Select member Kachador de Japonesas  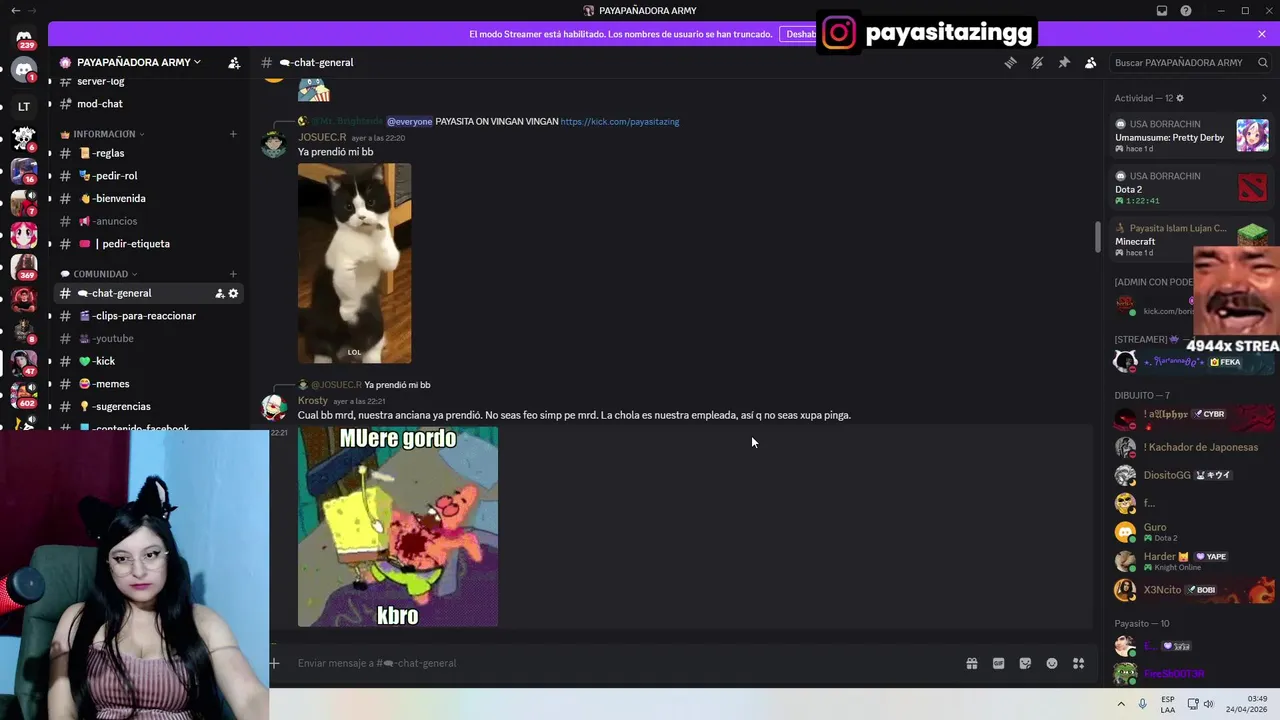(1191, 447)
